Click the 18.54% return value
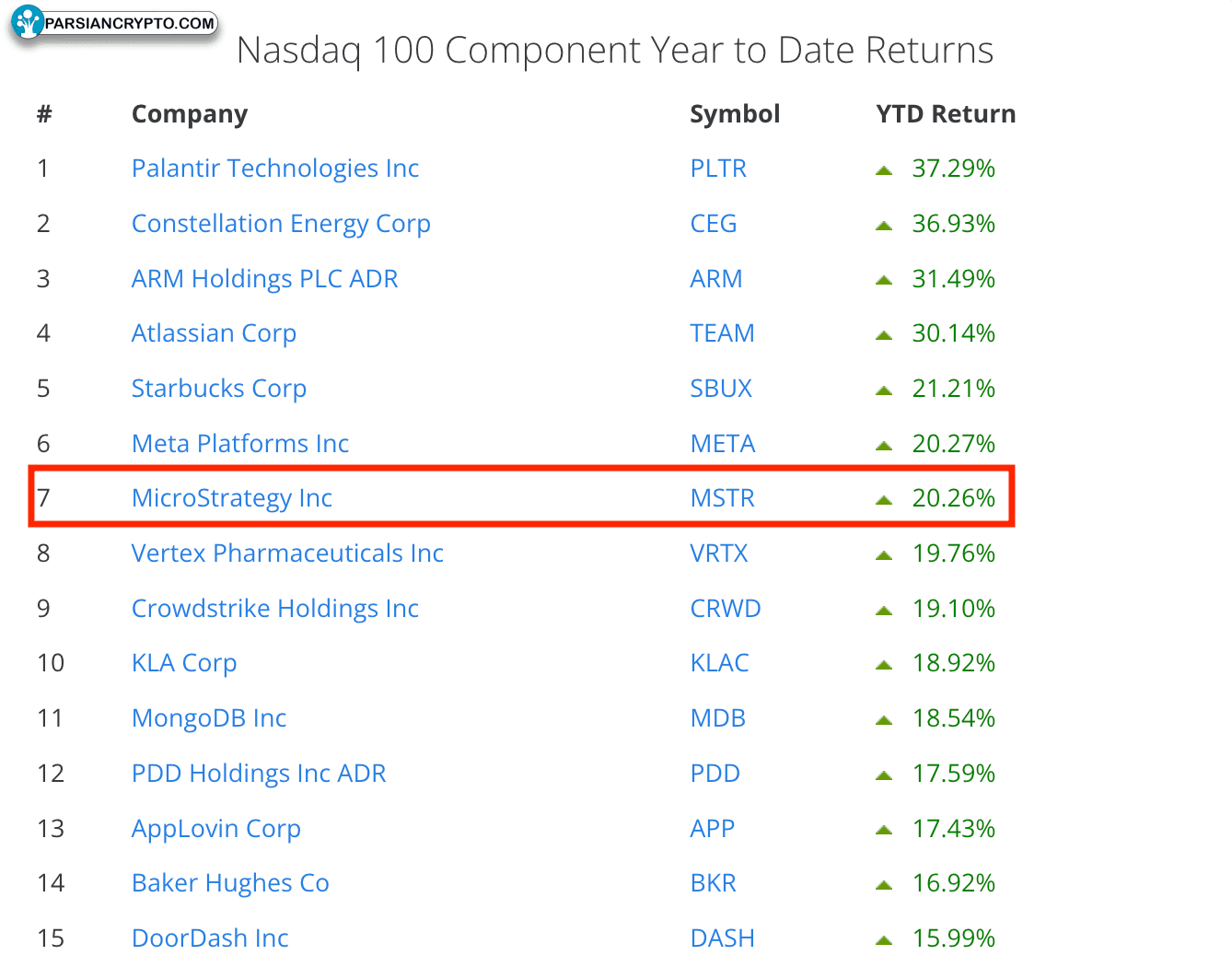 954,718
